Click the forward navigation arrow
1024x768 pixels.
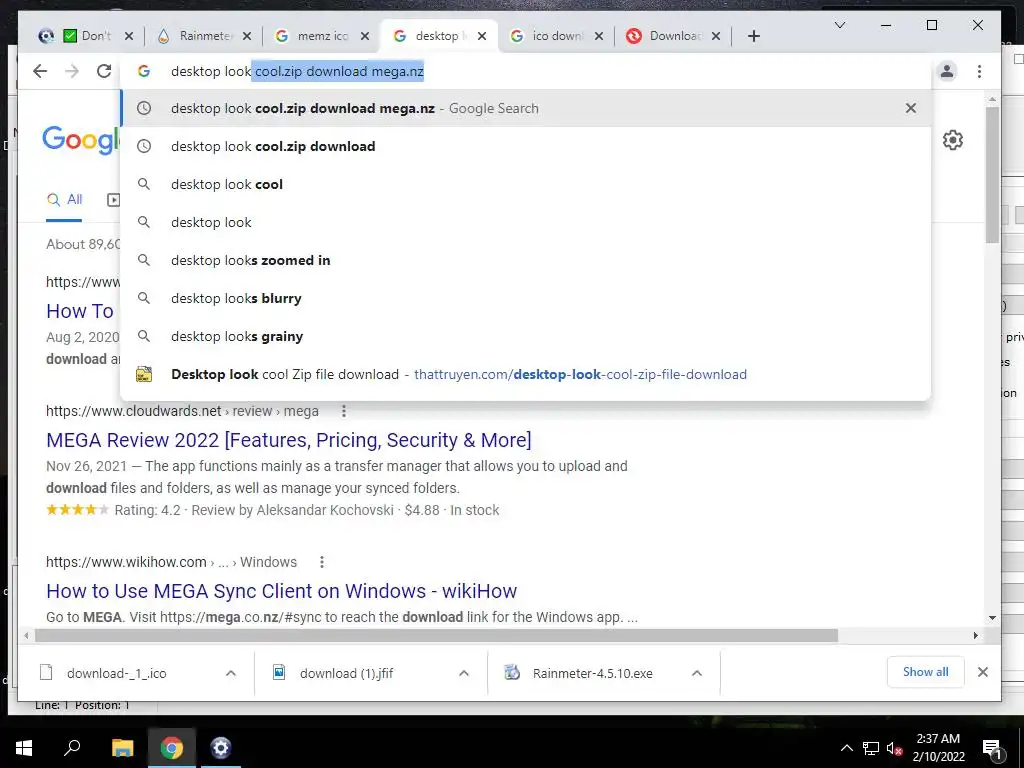pyautogui.click(x=72, y=71)
